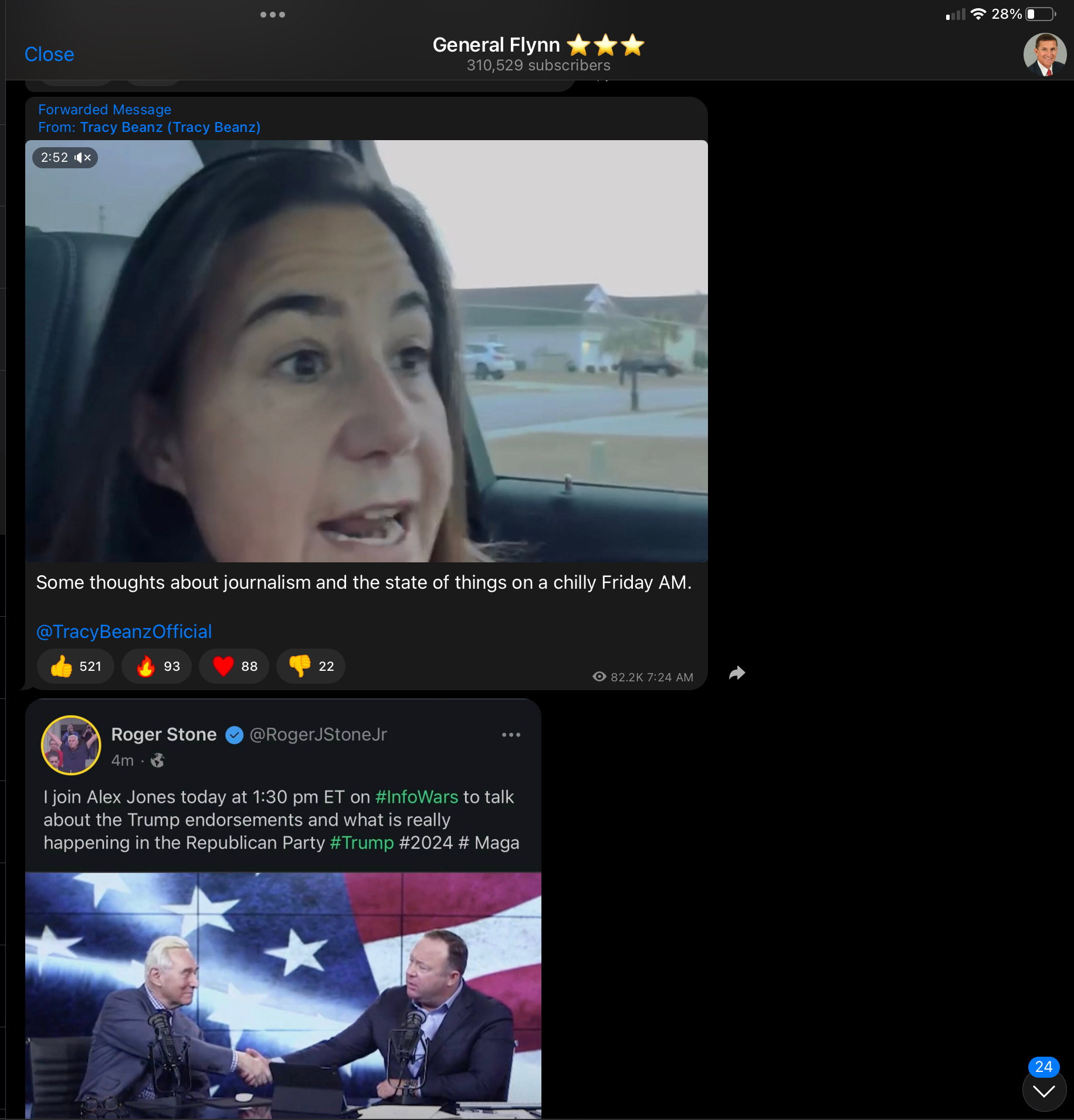Open the Roger Stone display name
The image size is (1074, 1120).
(x=164, y=735)
